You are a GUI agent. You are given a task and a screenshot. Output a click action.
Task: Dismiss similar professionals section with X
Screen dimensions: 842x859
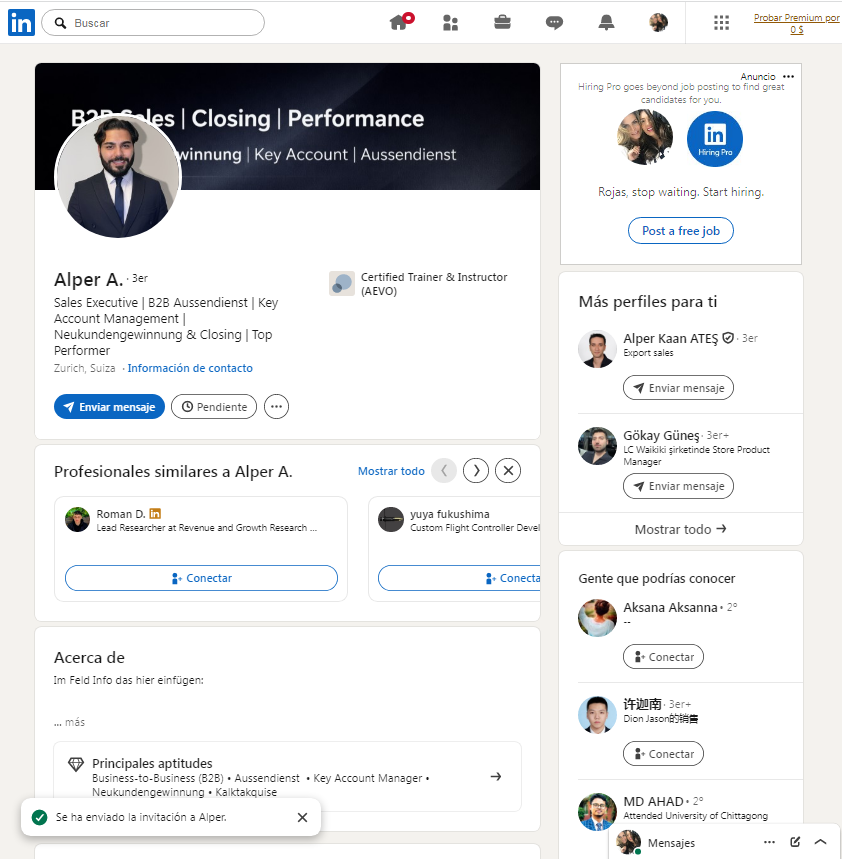click(508, 471)
